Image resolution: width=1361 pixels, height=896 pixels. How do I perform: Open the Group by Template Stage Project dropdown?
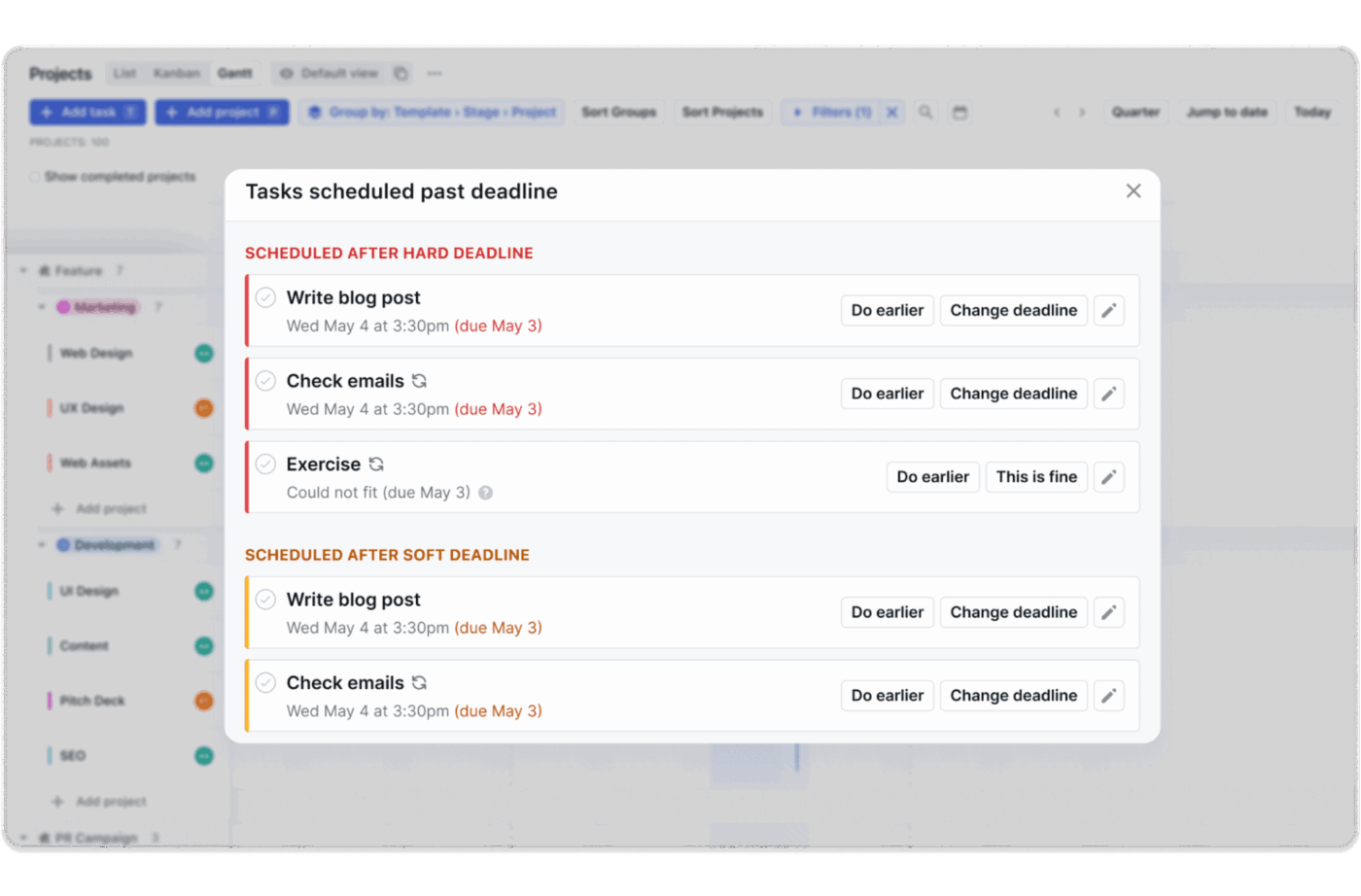click(432, 113)
